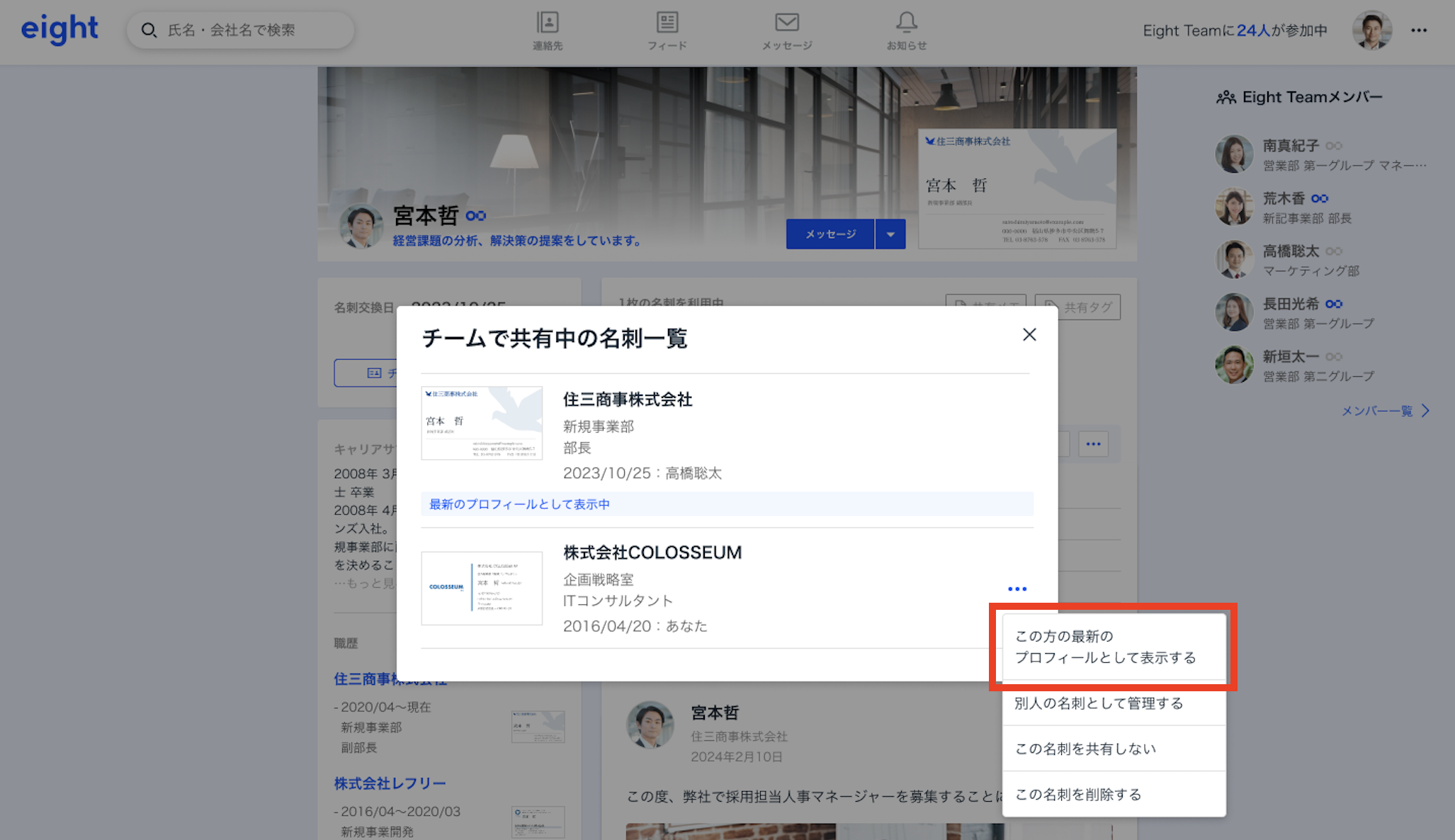Screen dimensions: 1455x840
Task: Click the 氏名・会社名で検索 search field
Action: pos(241,30)
